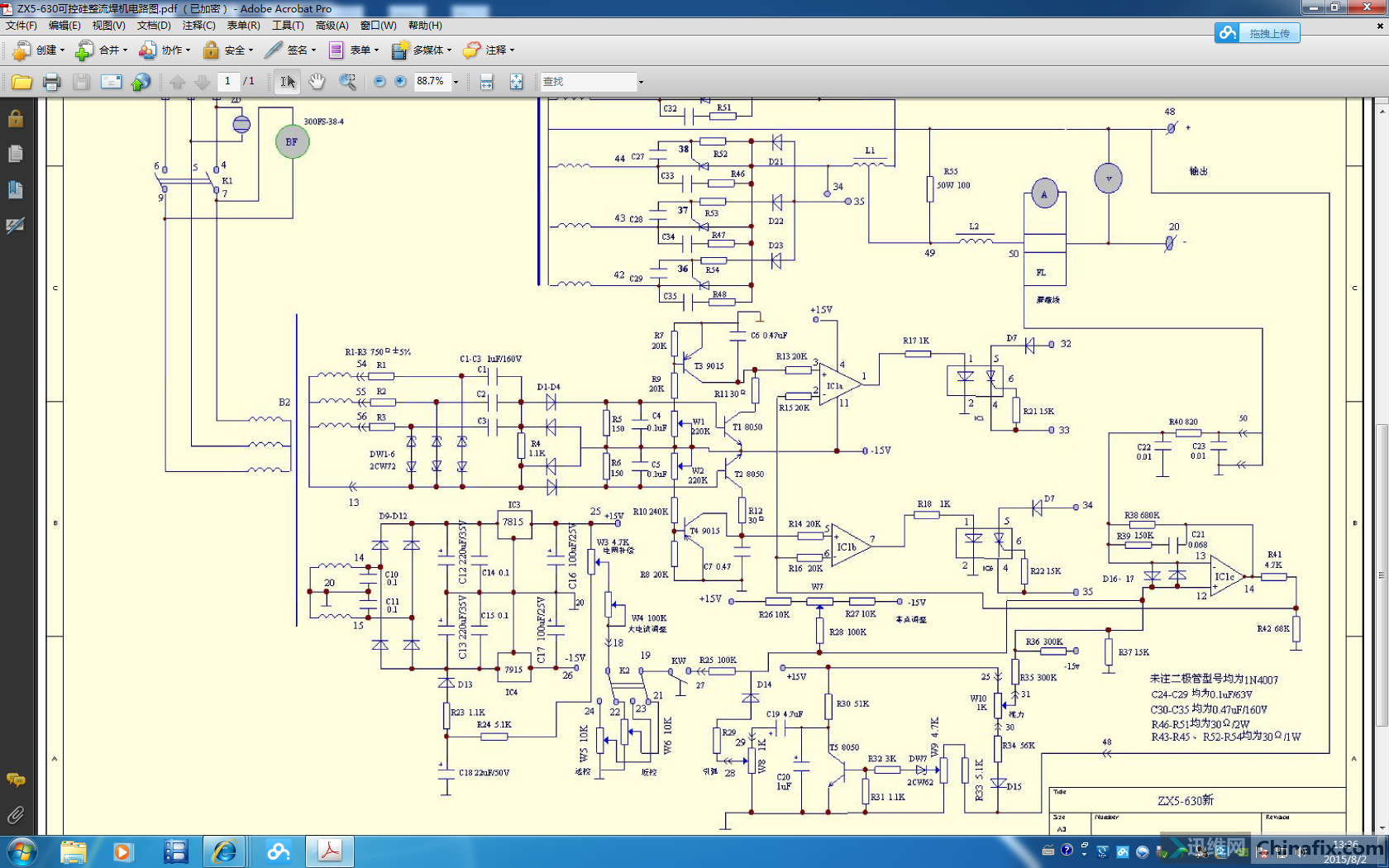The image size is (1389, 868).
Task: Open the 工具(T) menu
Action: tap(288, 26)
